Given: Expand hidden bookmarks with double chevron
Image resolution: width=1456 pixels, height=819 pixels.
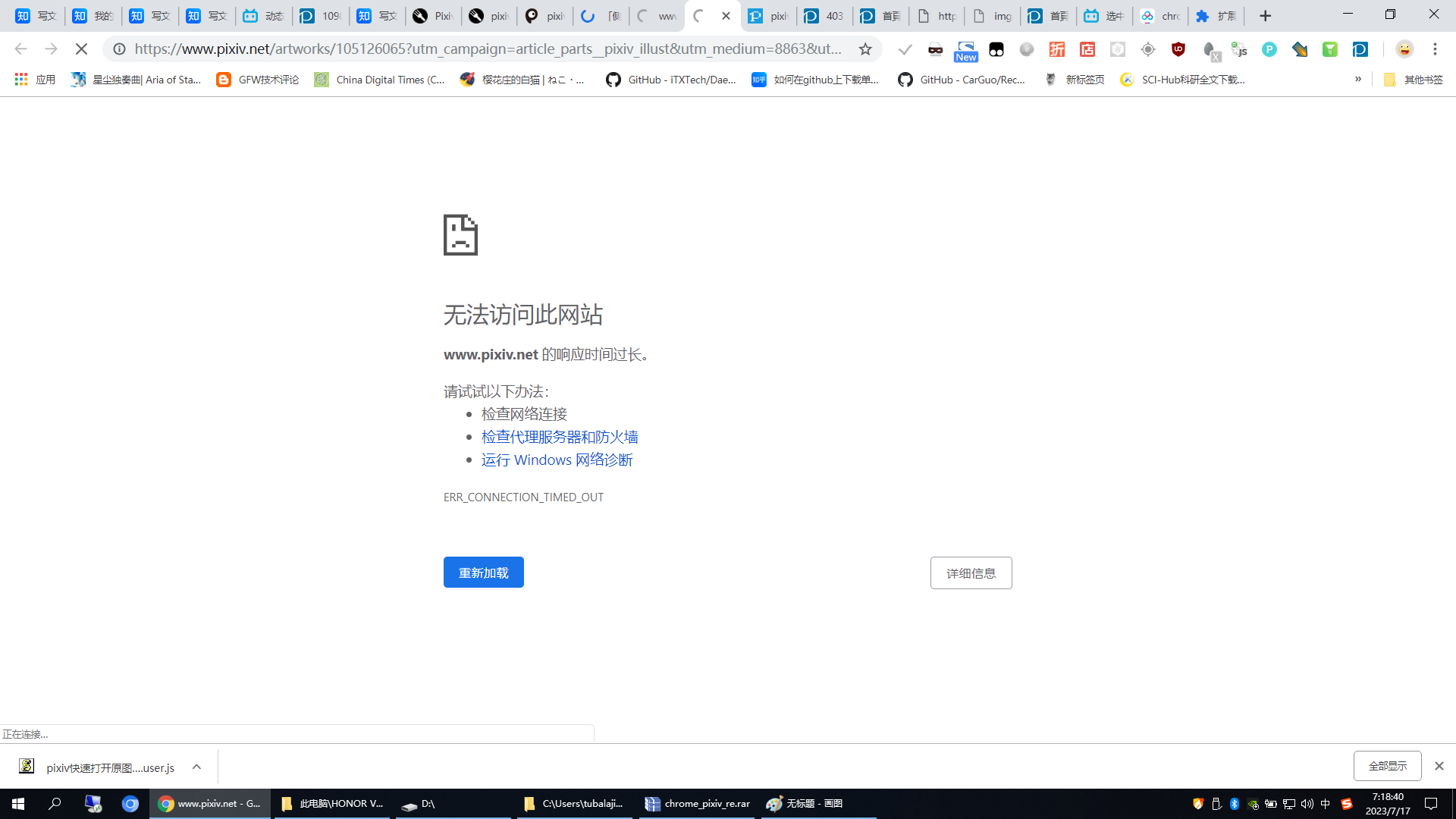Looking at the screenshot, I should pyautogui.click(x=1357, y=80).
